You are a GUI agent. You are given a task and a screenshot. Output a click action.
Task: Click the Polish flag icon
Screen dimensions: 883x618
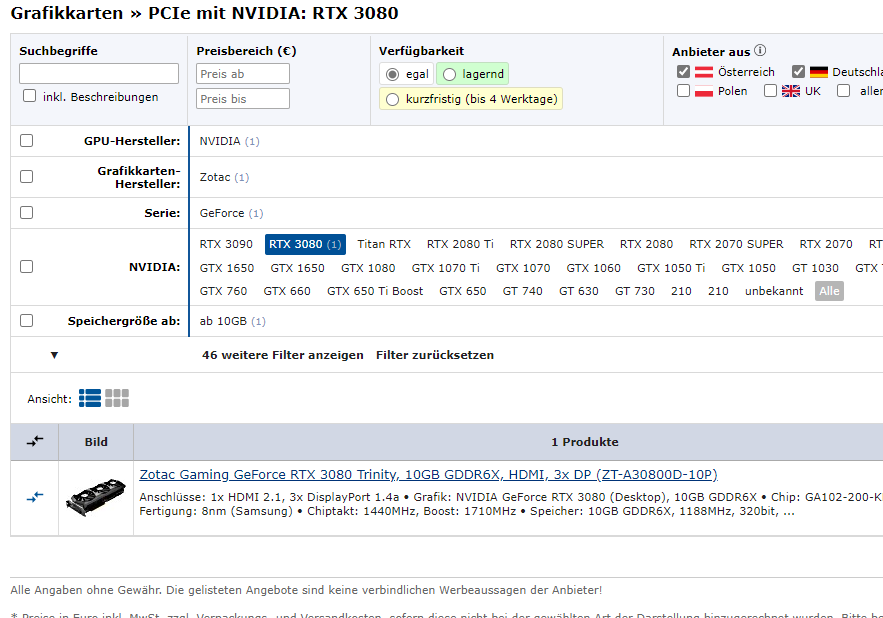(704, 91)
